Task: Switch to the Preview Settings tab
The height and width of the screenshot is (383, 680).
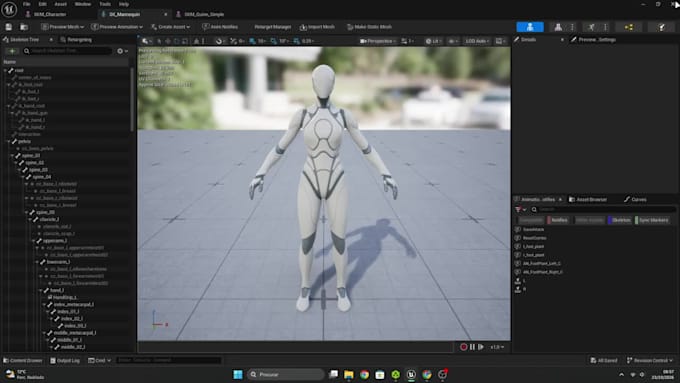Action: 593,39
